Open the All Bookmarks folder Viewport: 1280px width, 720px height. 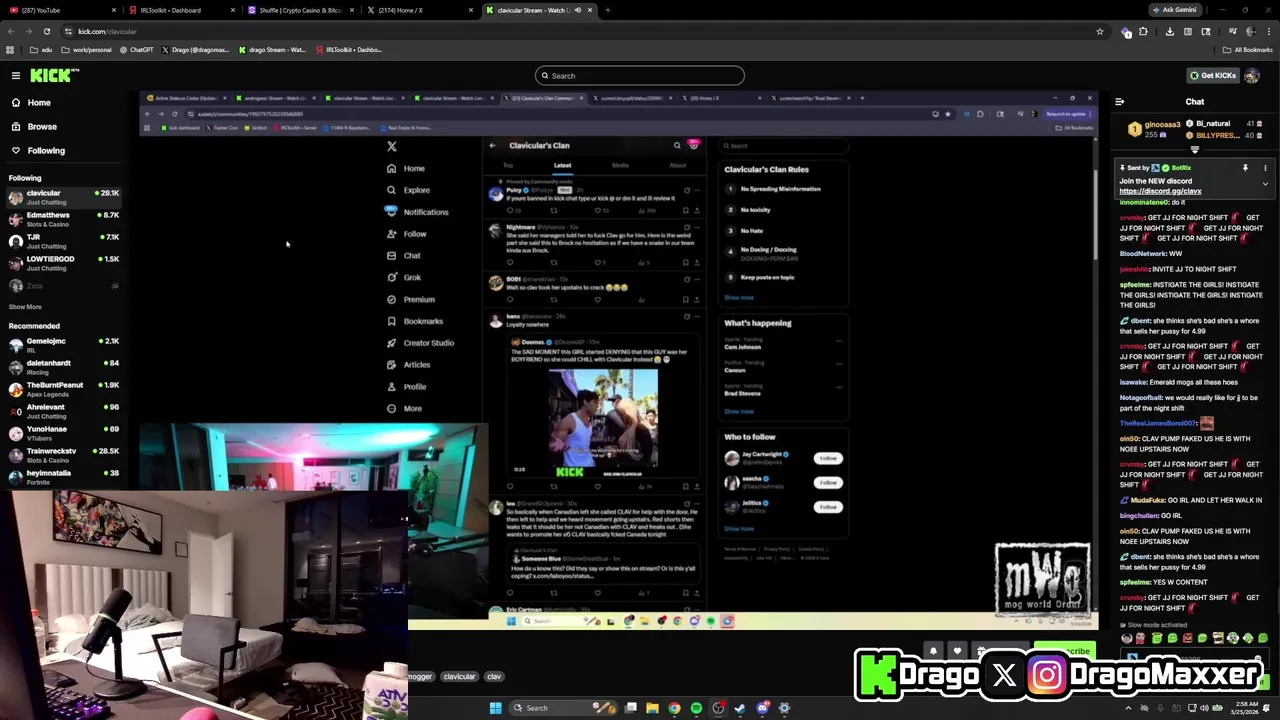(x=1247, y=50)
